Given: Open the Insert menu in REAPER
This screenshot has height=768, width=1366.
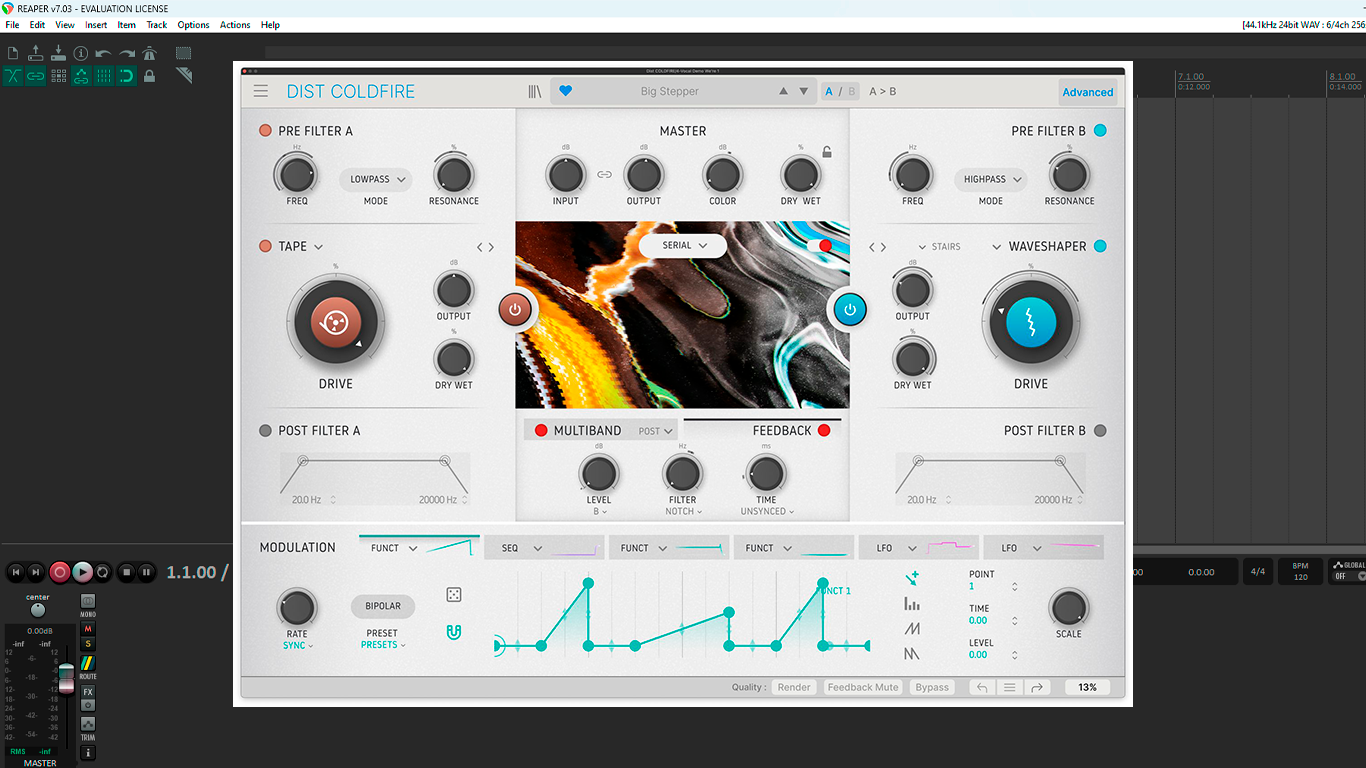Looking at the screenshot, I should (x=96, y=25).
